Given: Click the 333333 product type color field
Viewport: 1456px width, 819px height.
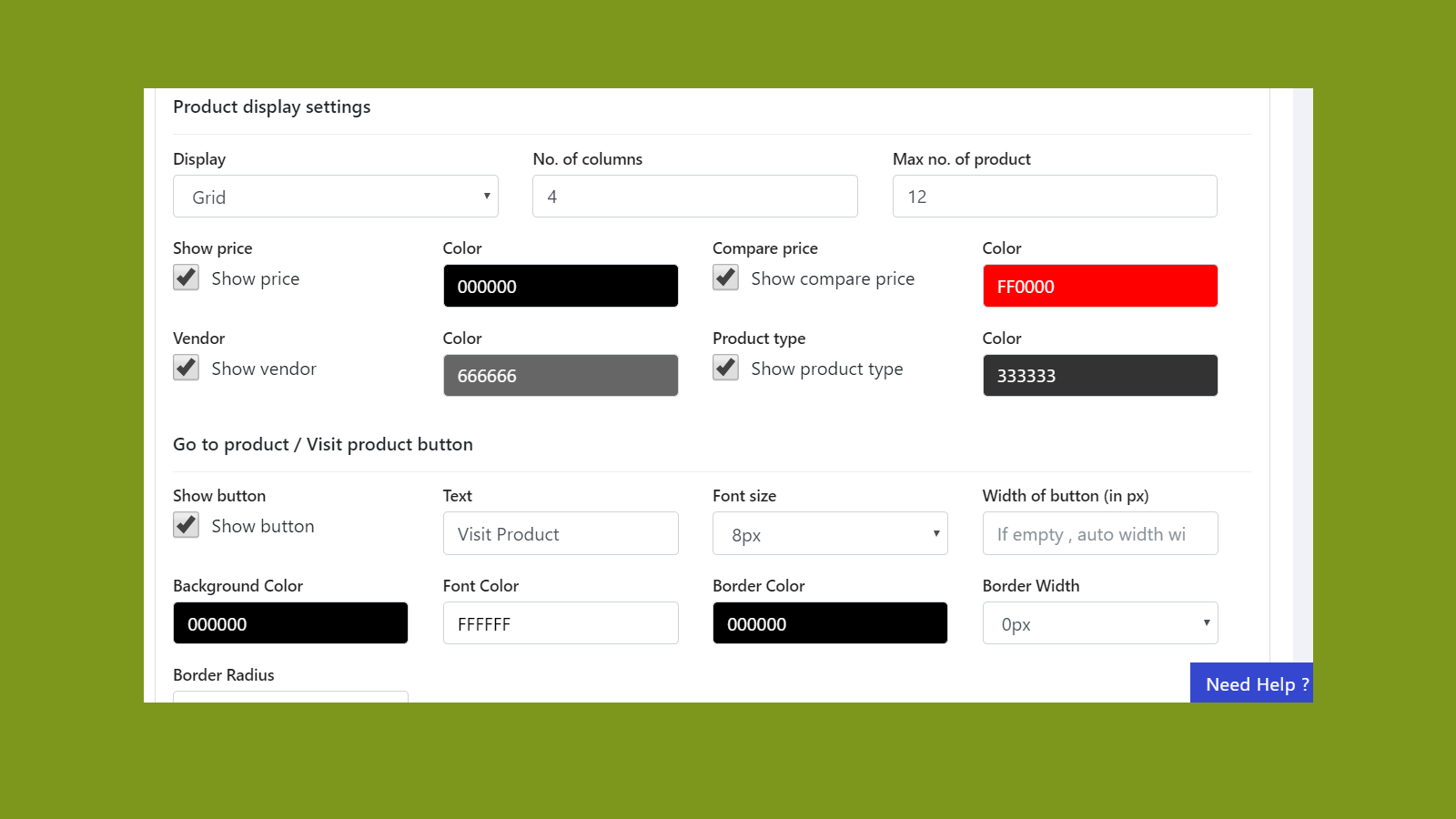Looking at the screenshot, I should [x=1100, y=375].
